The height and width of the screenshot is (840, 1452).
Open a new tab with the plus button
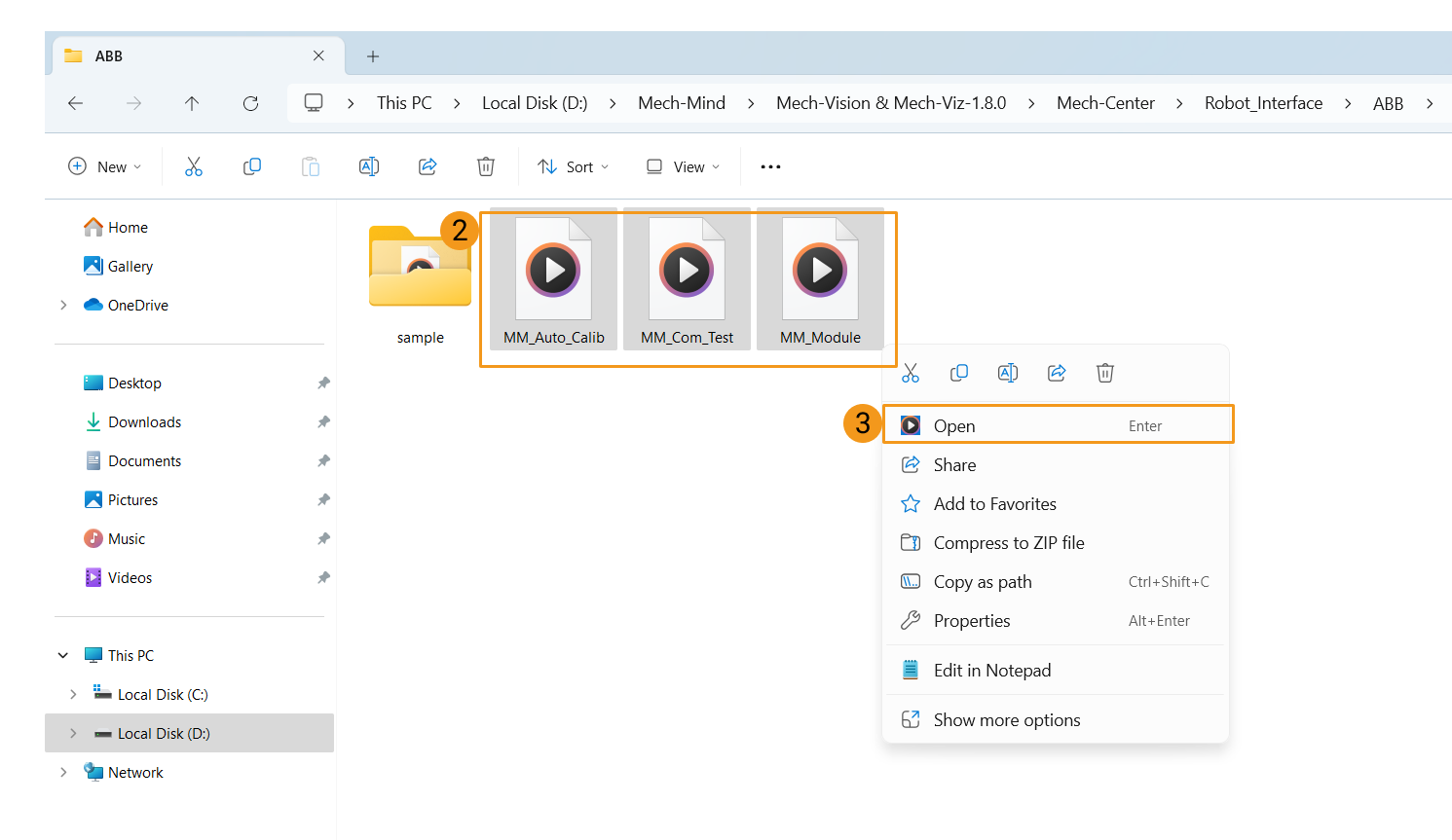point(373,56)
